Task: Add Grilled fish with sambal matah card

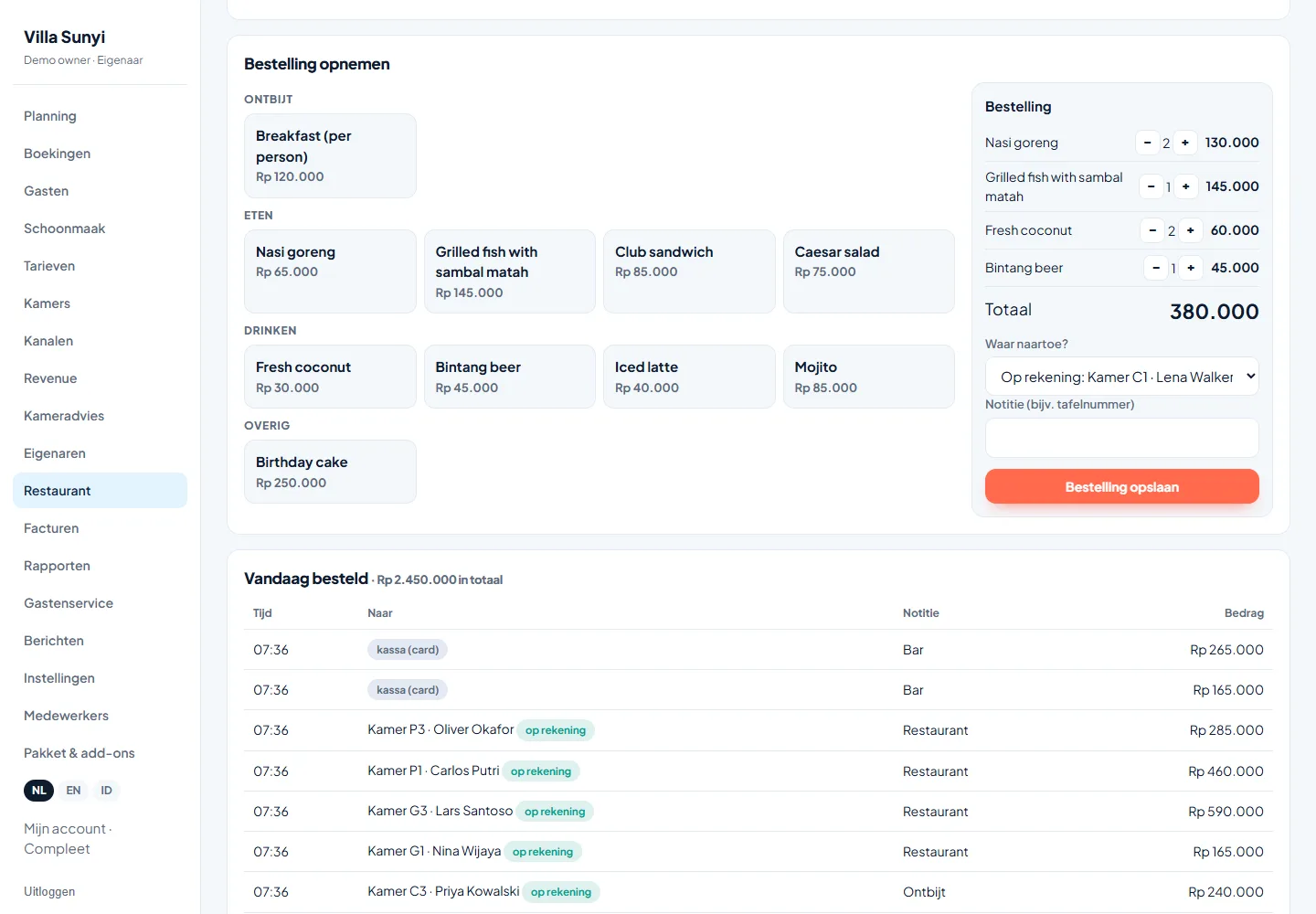Action: [510, 271]
